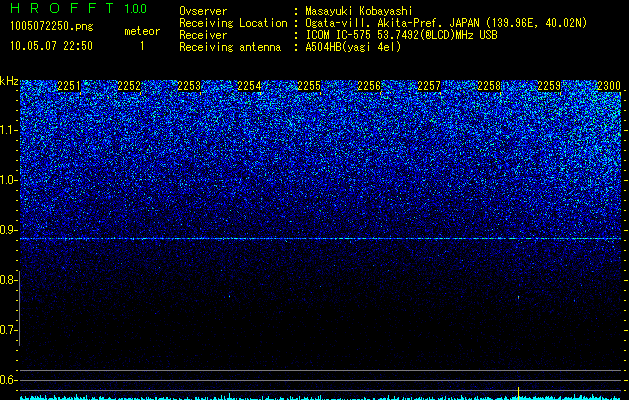Click the kHz axis unit label

pos(9,81)
